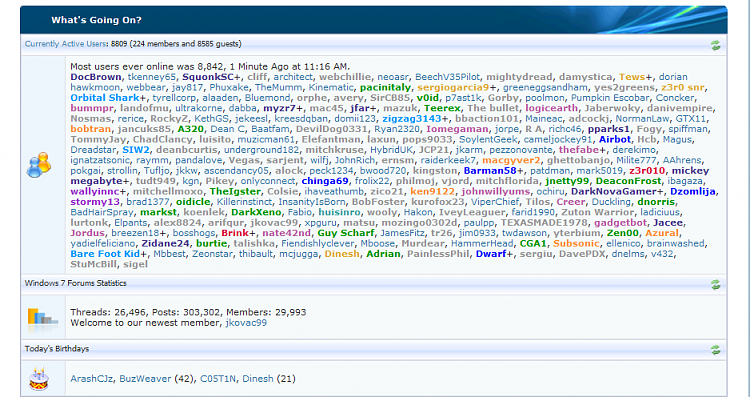Open zigzag3143's profile
The height and width of the screenshot is (397, 750).
[x=412, y=119]
